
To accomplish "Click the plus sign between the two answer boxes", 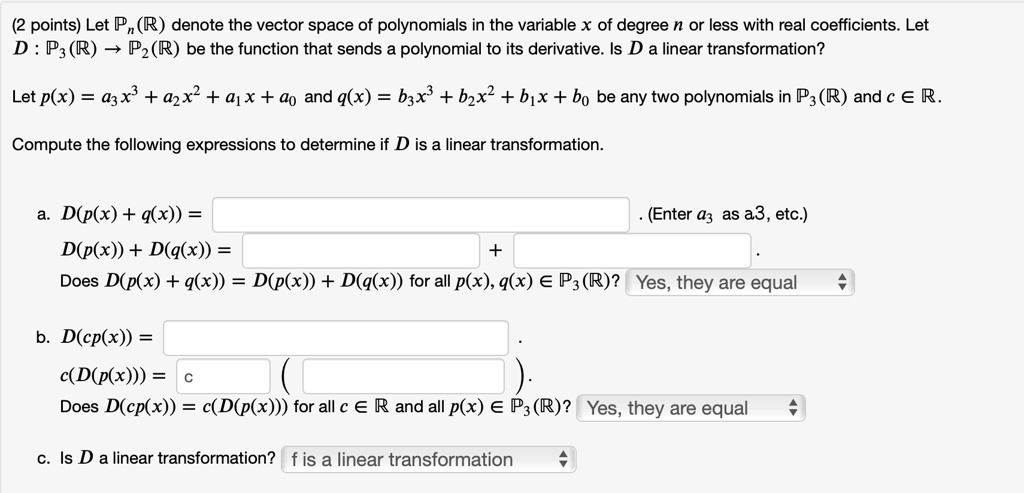I will pyautogui.click(x=497, y=250).
